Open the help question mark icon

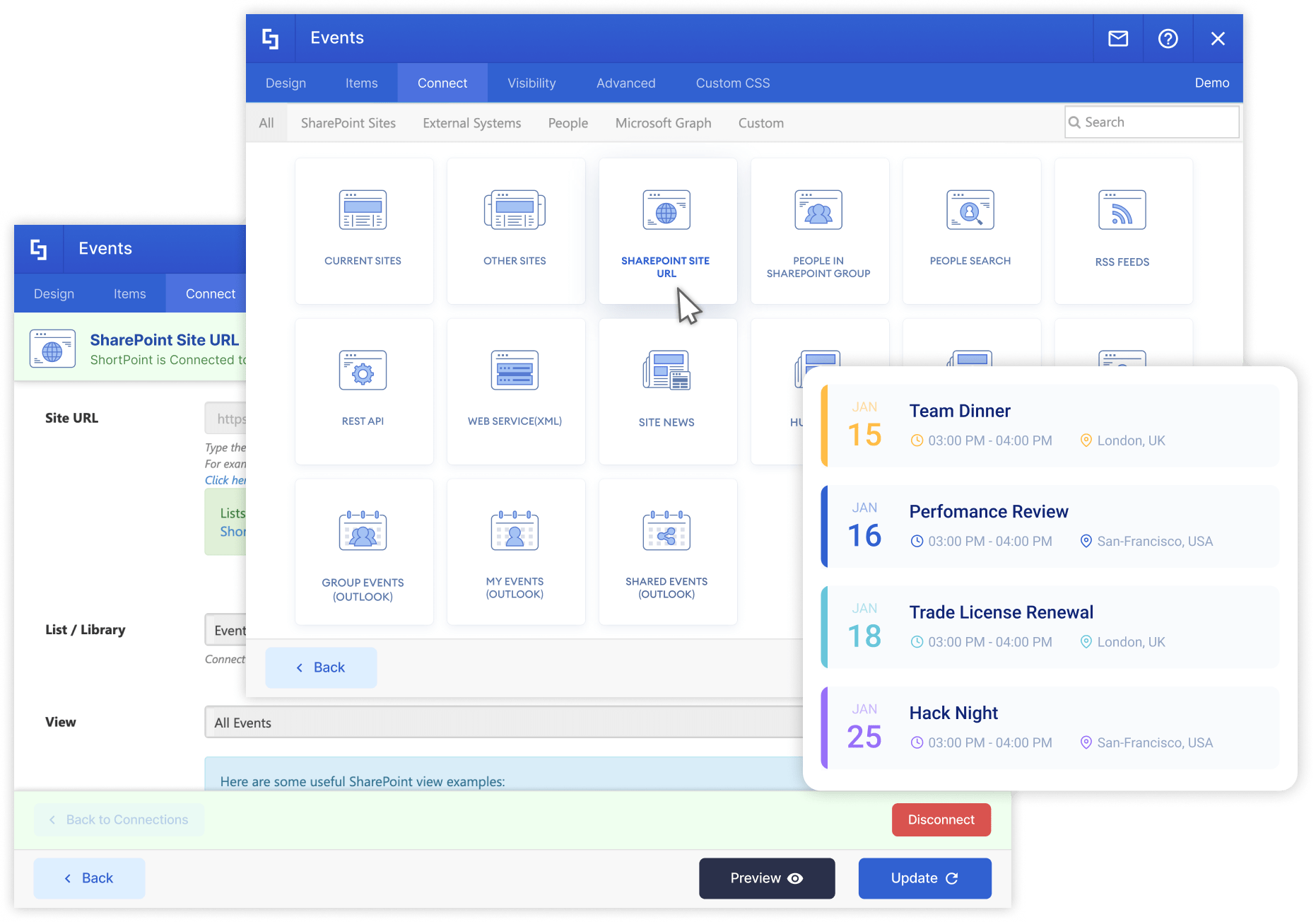click(1168, 38)
